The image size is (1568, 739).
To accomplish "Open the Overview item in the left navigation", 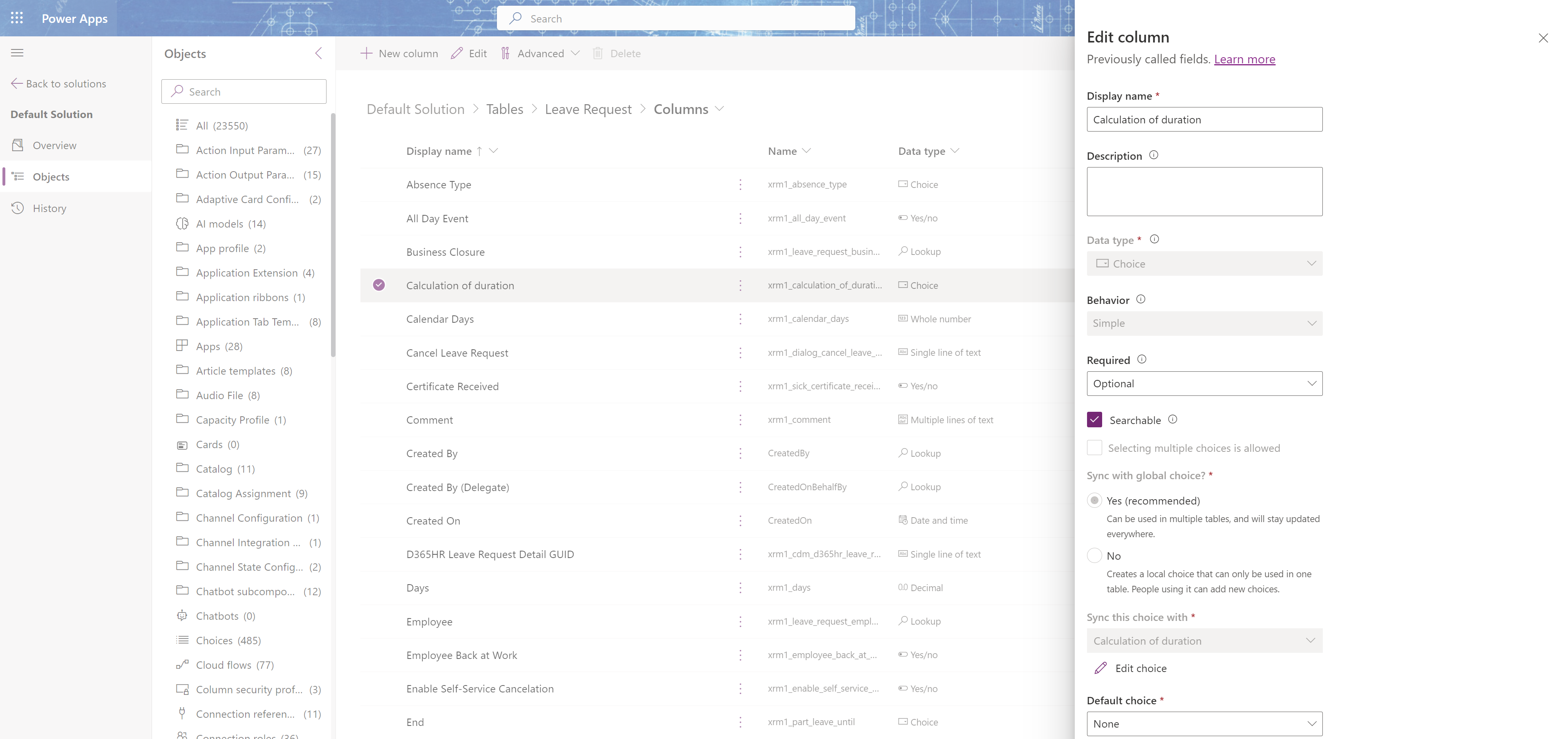I will (x=54, y=145).
